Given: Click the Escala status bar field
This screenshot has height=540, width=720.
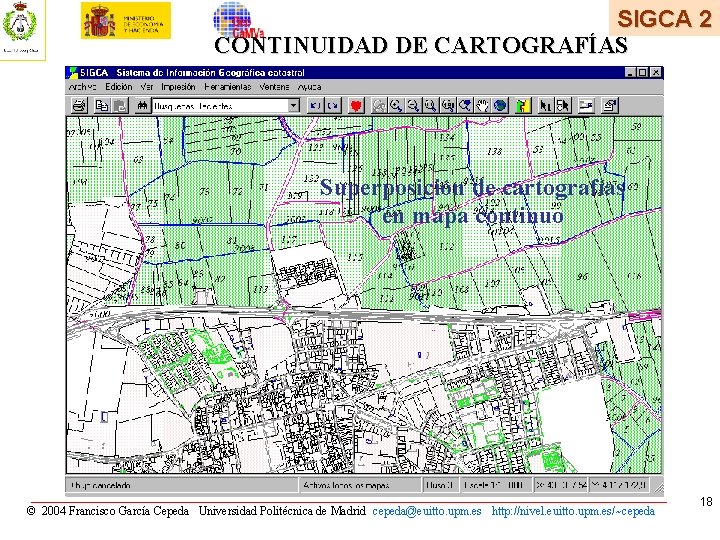Looking at the screenshot, I should (495, 485).
